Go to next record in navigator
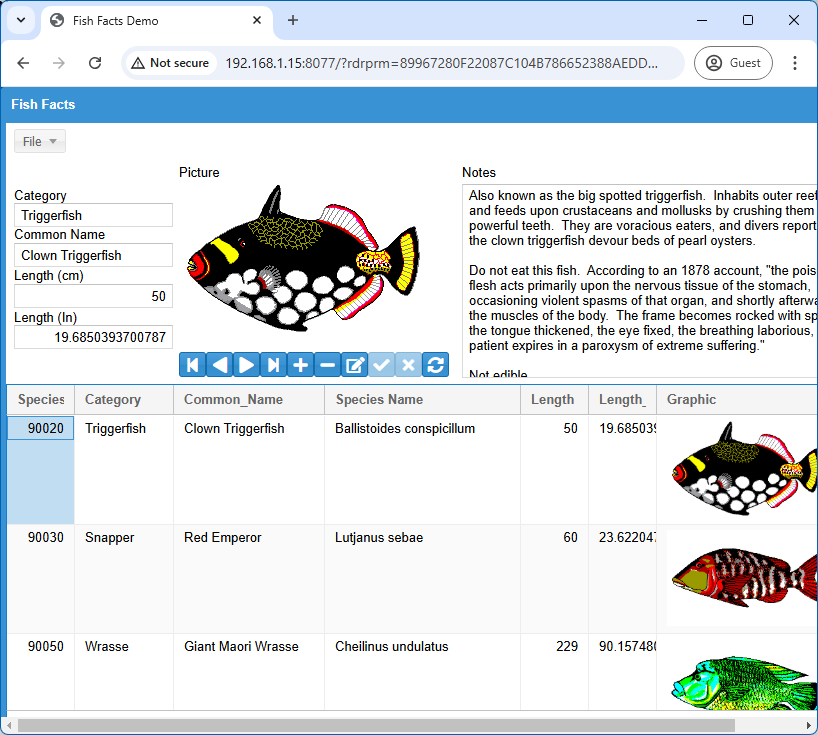 [x=246, y=365]
